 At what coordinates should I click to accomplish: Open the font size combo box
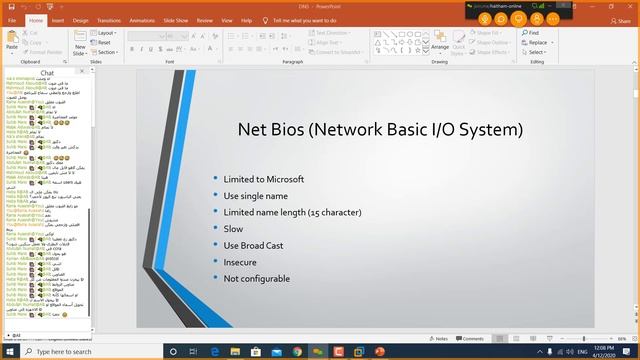click(x=177, y=36)
